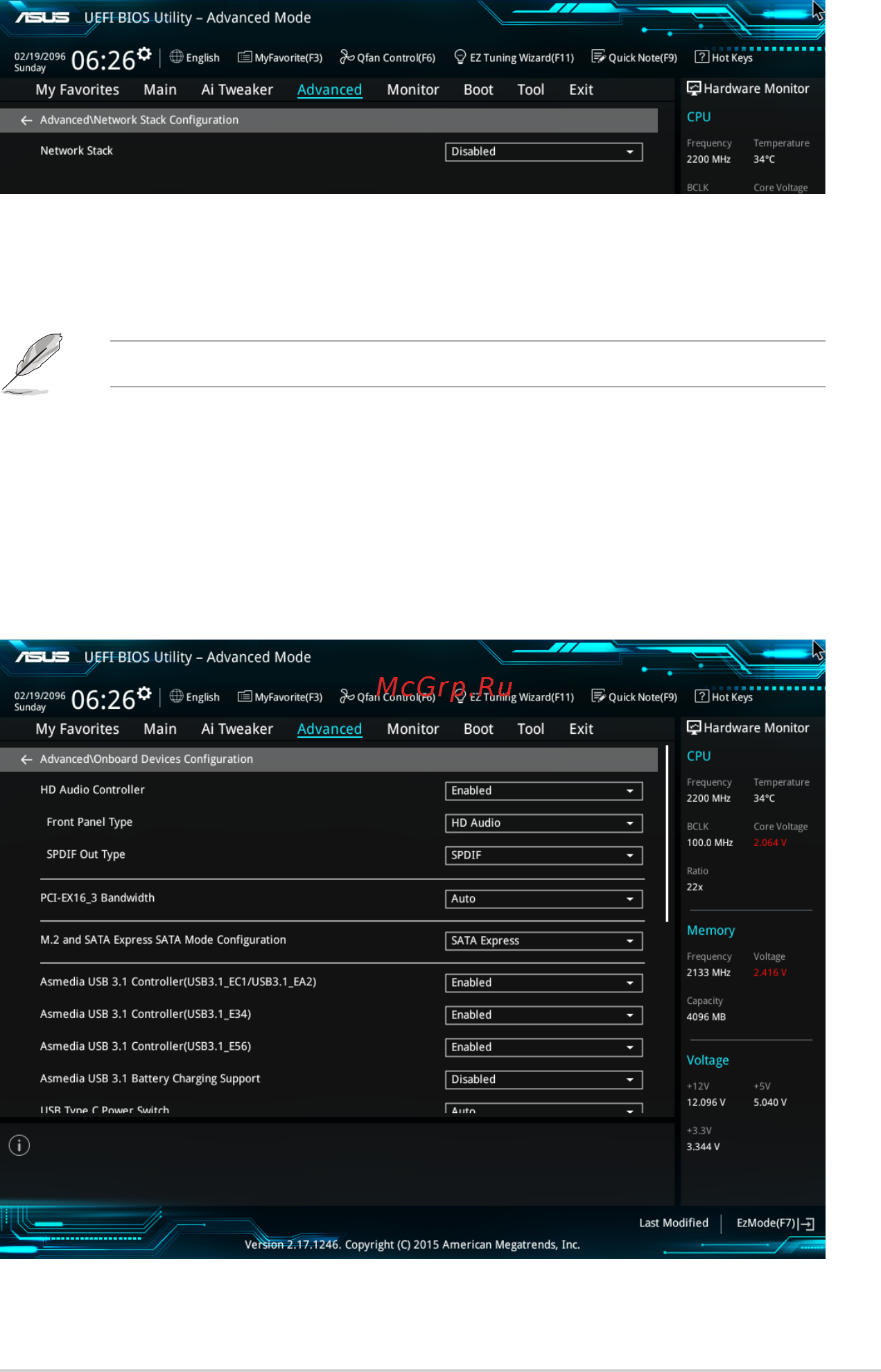Switch to Boot tab on Network Stack screen
This screenshot has width=881, height=1372.
pyautogui.click(x=478, y=89)
